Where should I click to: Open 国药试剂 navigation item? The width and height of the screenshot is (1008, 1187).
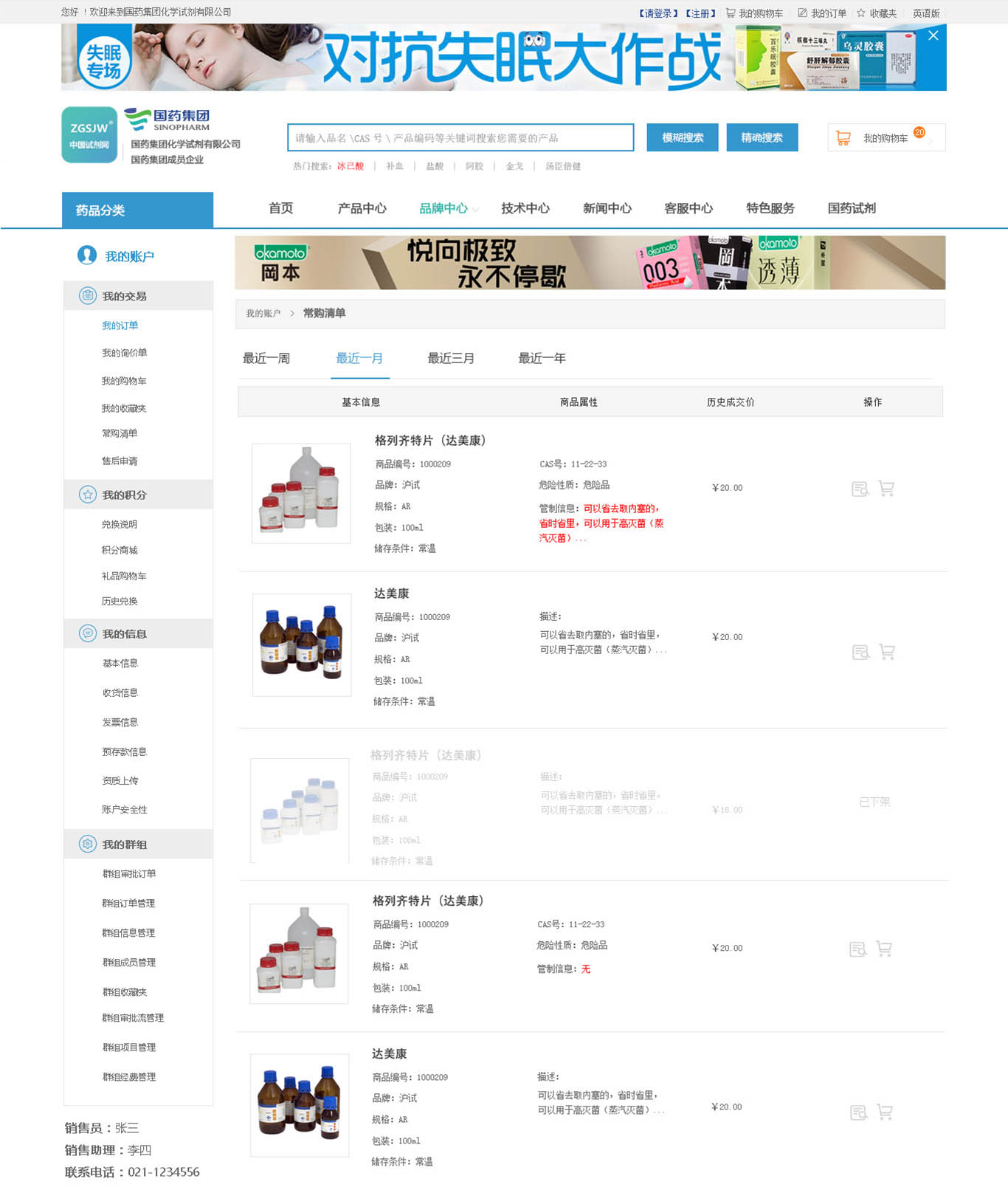(852, 208)
